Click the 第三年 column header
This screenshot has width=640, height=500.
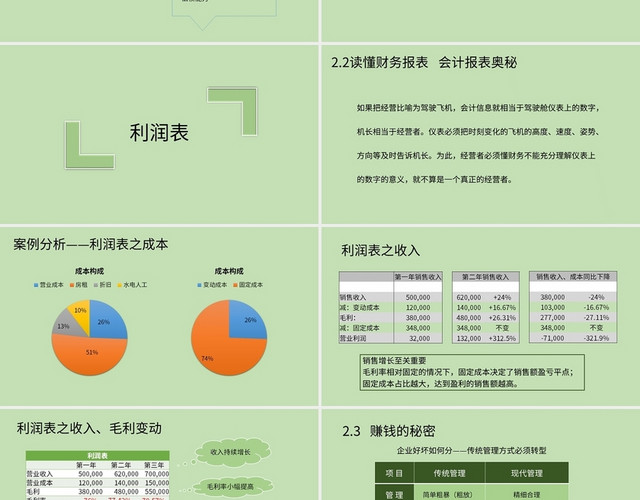[x=154, y=465]
